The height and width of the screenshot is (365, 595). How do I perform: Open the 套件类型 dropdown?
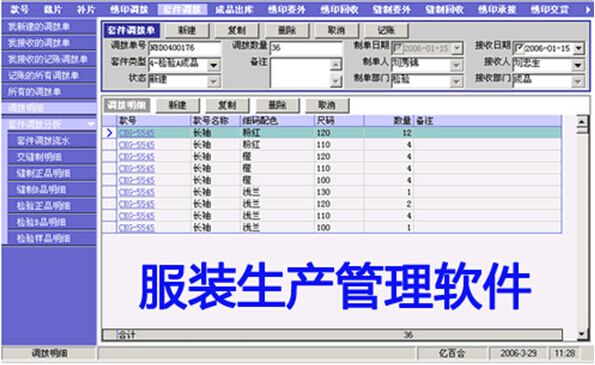(x=214, y=65)
